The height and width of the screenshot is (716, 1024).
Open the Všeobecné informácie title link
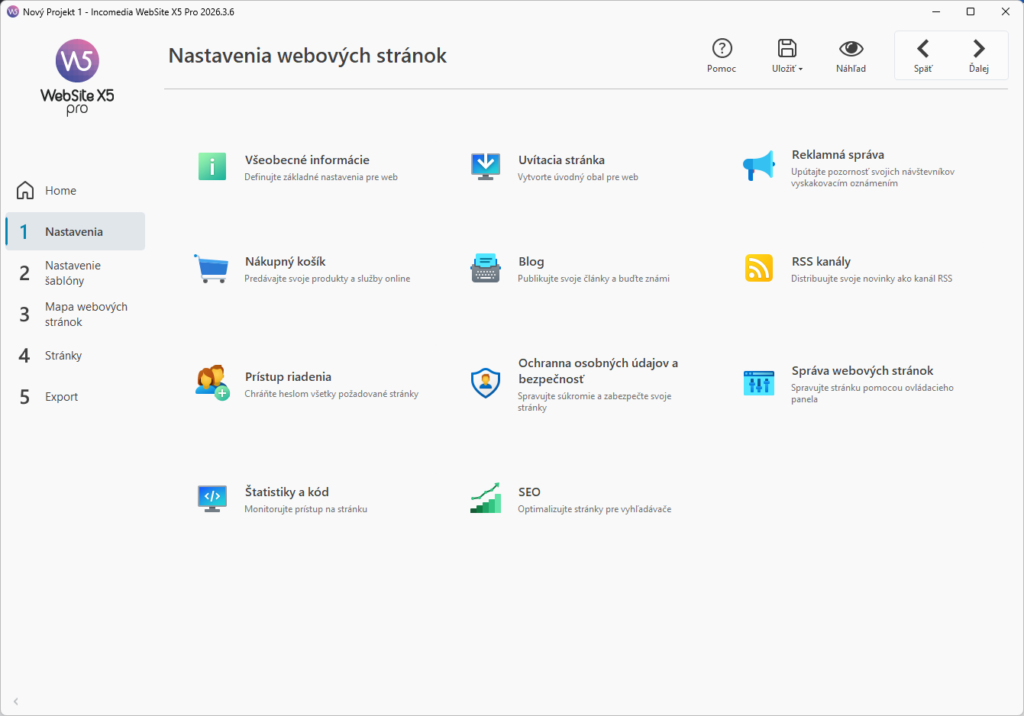click(x=307, y=160)
